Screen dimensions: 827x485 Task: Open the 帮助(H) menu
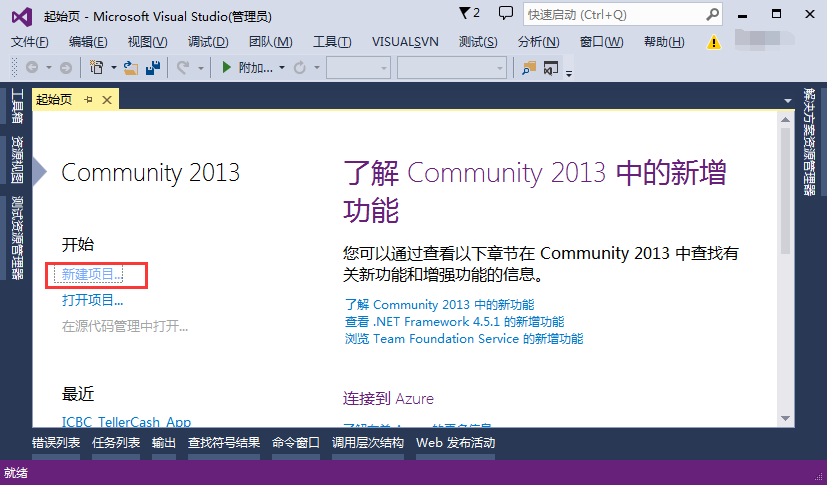[x=664, y=42]
